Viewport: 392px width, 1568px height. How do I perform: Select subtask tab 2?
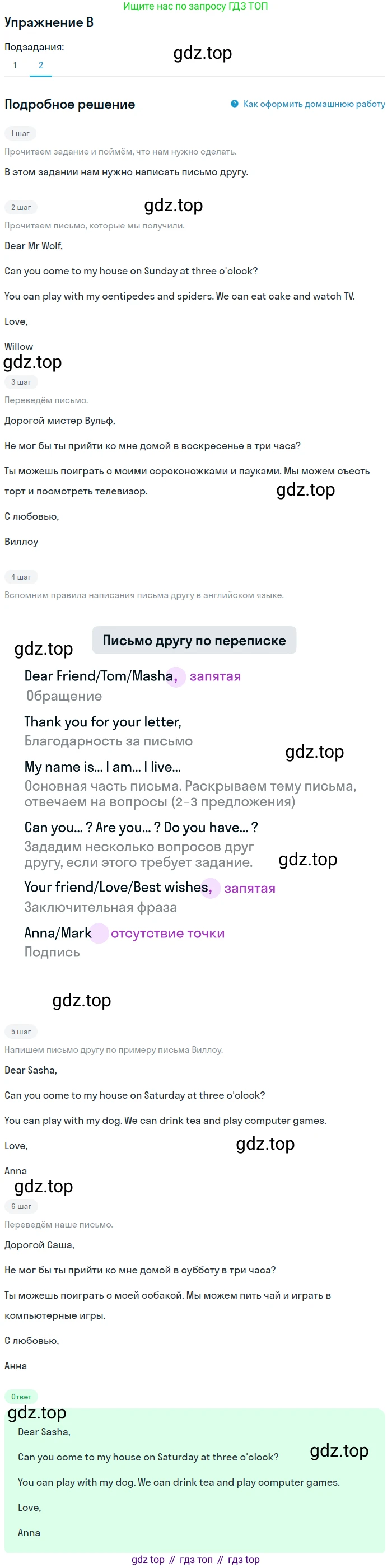pyautogui.click(x=41, y=65)
